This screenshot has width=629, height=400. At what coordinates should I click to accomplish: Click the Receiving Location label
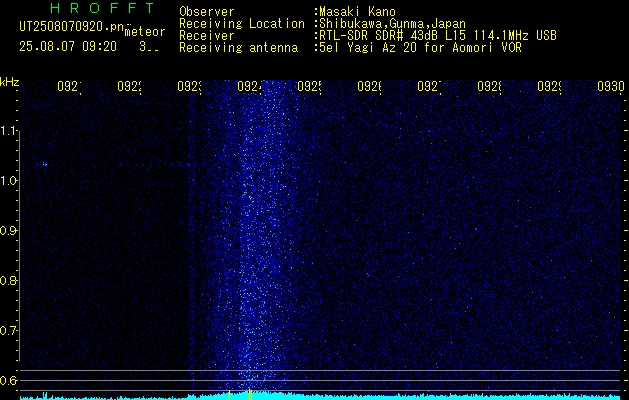point(242,24)
